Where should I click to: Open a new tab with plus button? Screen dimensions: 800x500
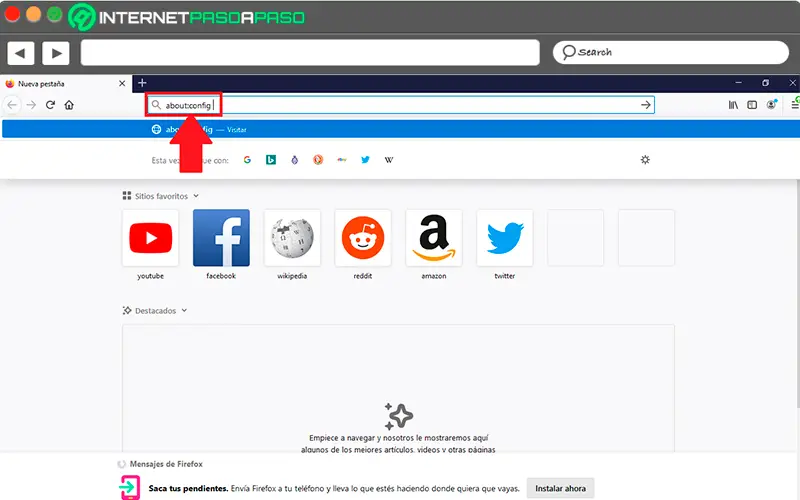[x=142, y=83]
